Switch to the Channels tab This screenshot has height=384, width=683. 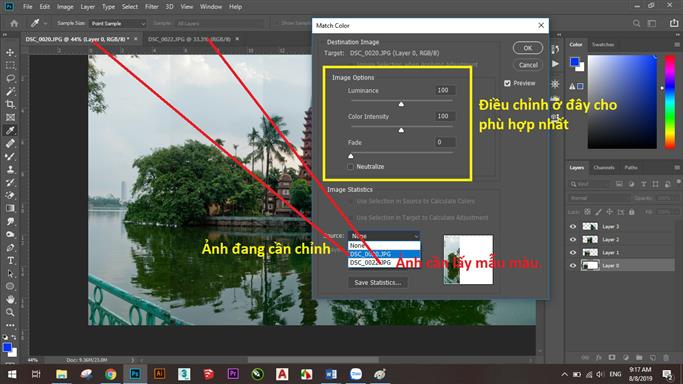(x=604, y=168)
